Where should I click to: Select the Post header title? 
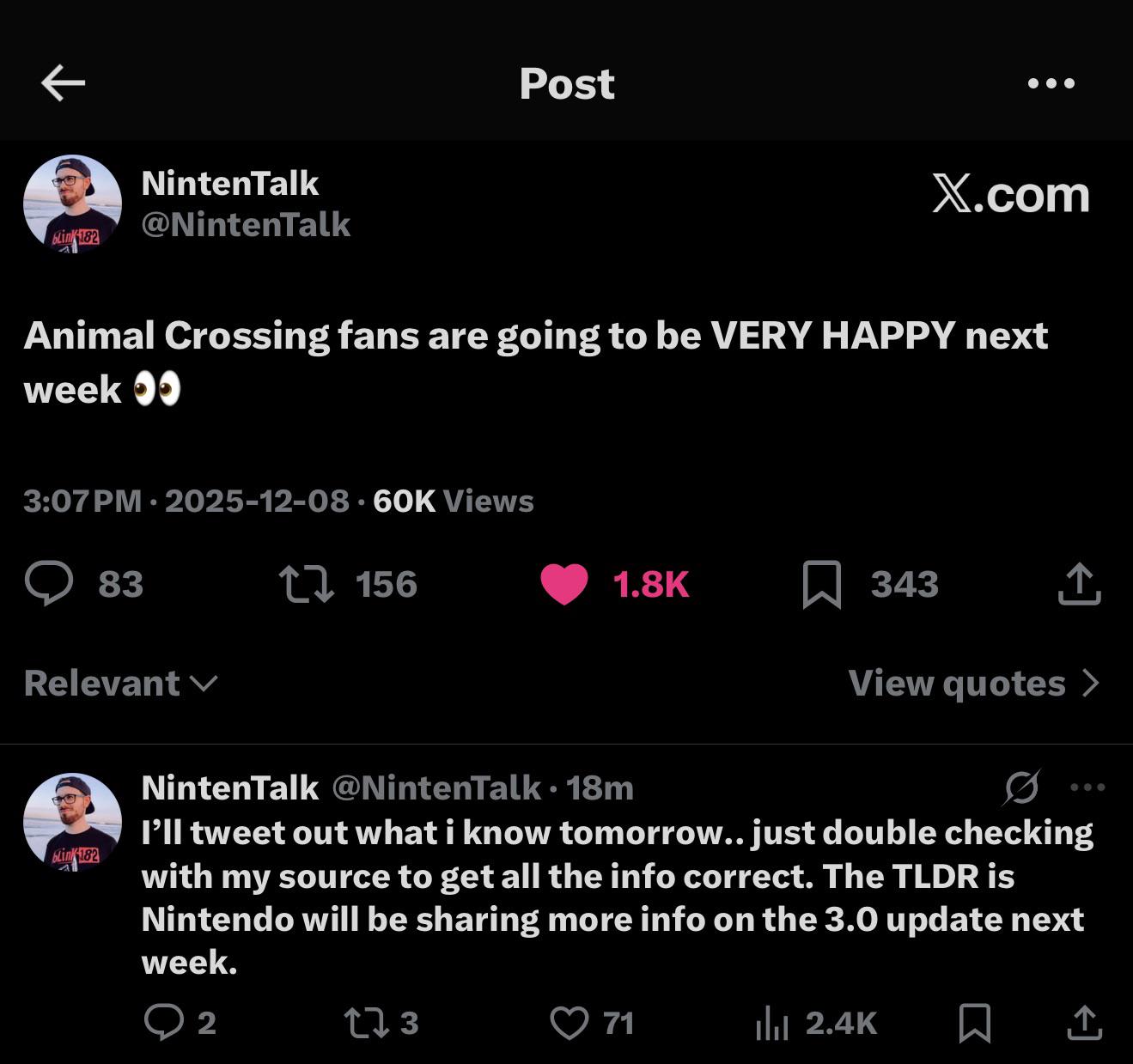click(567, 82)
